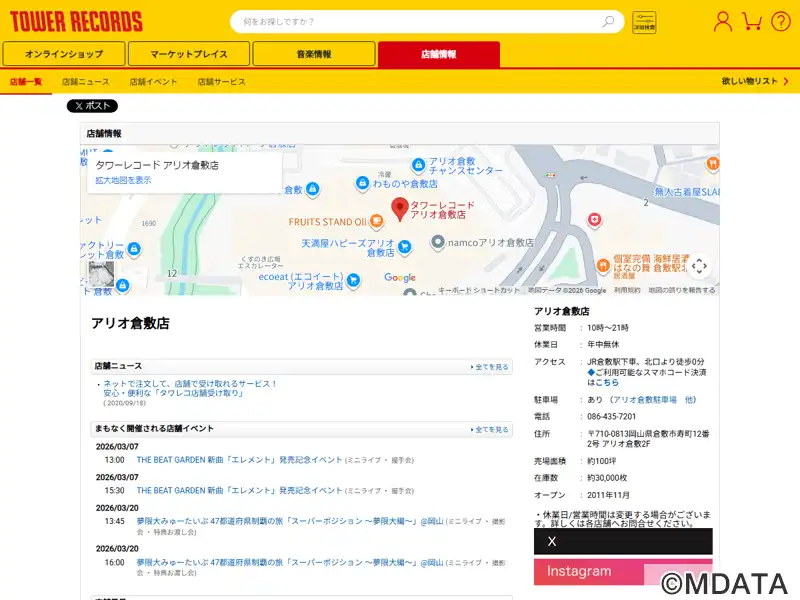Viewport: 800px width, 600px height.
Task: Click the map camera controls compass icon
Action: (x=699, y=266)
